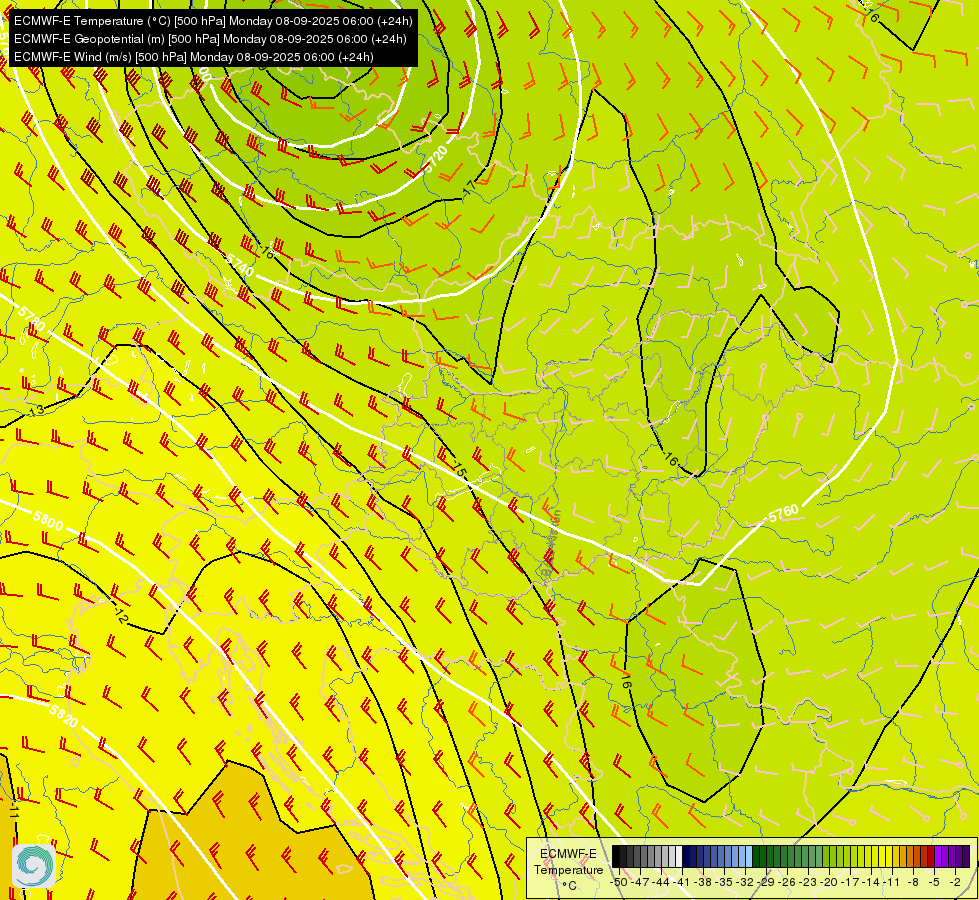Click the -5 tick label on the legend

pos(933,883)
